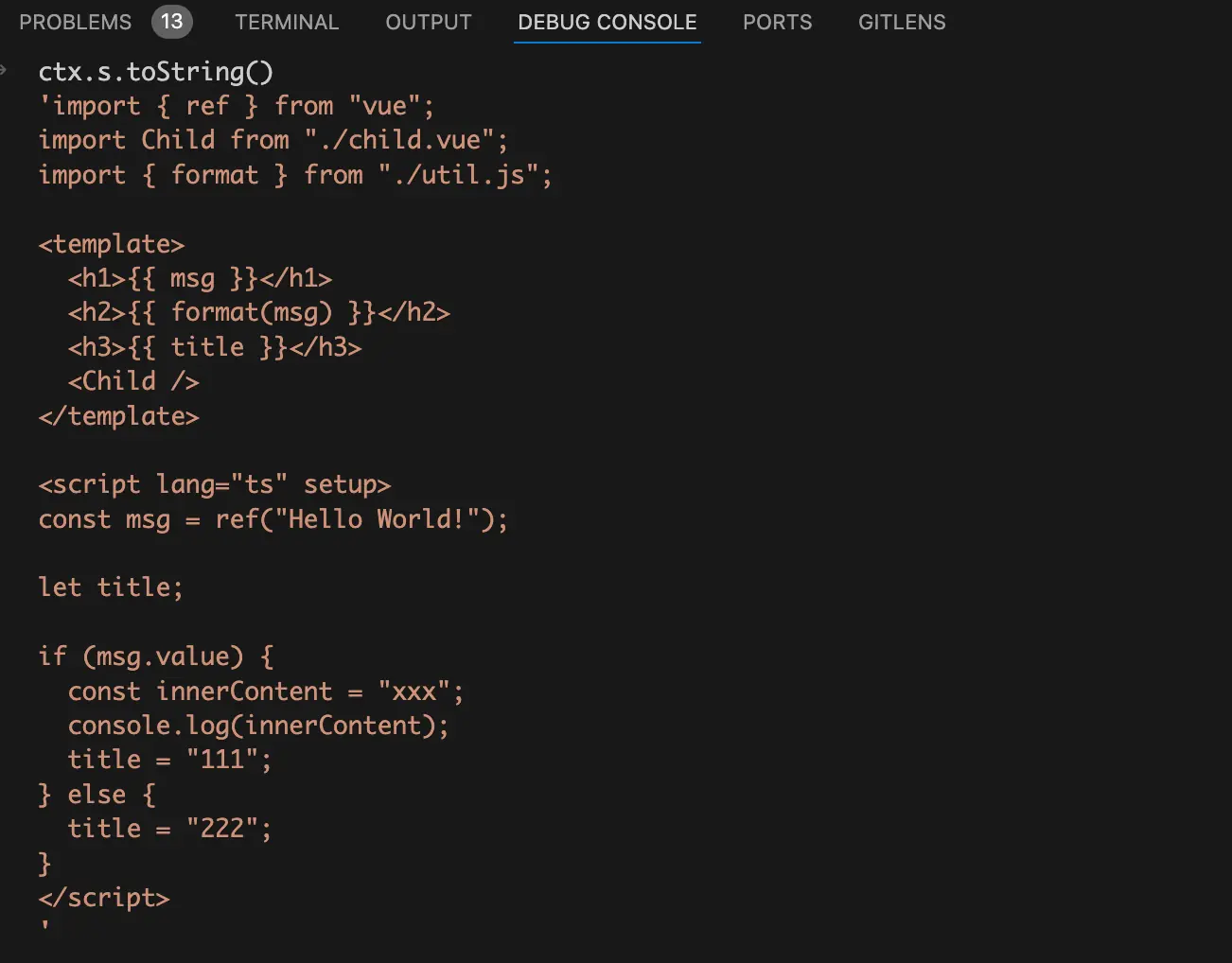This screenshot has height=963, width=1232.
Task: Click the console.log(innerContent) line
Action: (257, 726)
